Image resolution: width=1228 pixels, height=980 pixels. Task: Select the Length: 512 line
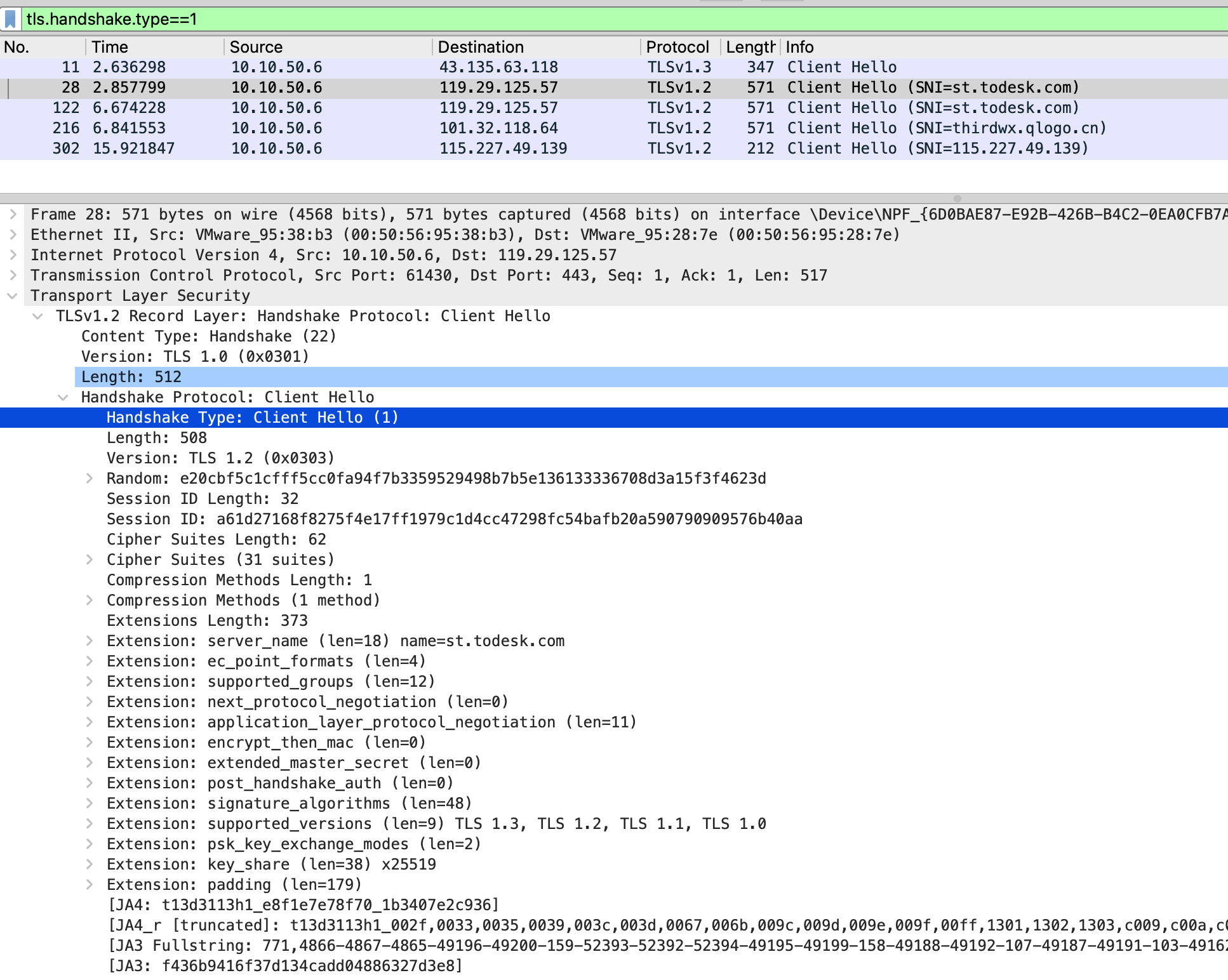coord(651,377)
